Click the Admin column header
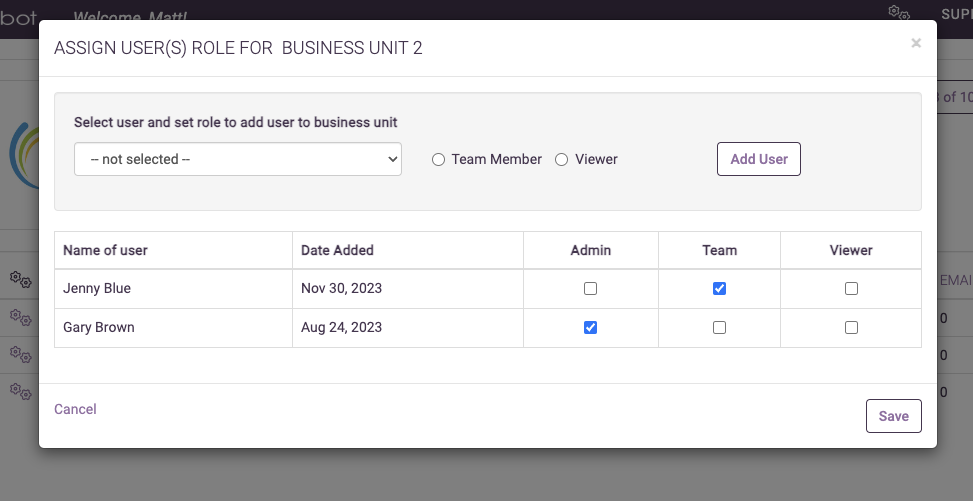This screenshot has width=973, height=501. (591, 250)
